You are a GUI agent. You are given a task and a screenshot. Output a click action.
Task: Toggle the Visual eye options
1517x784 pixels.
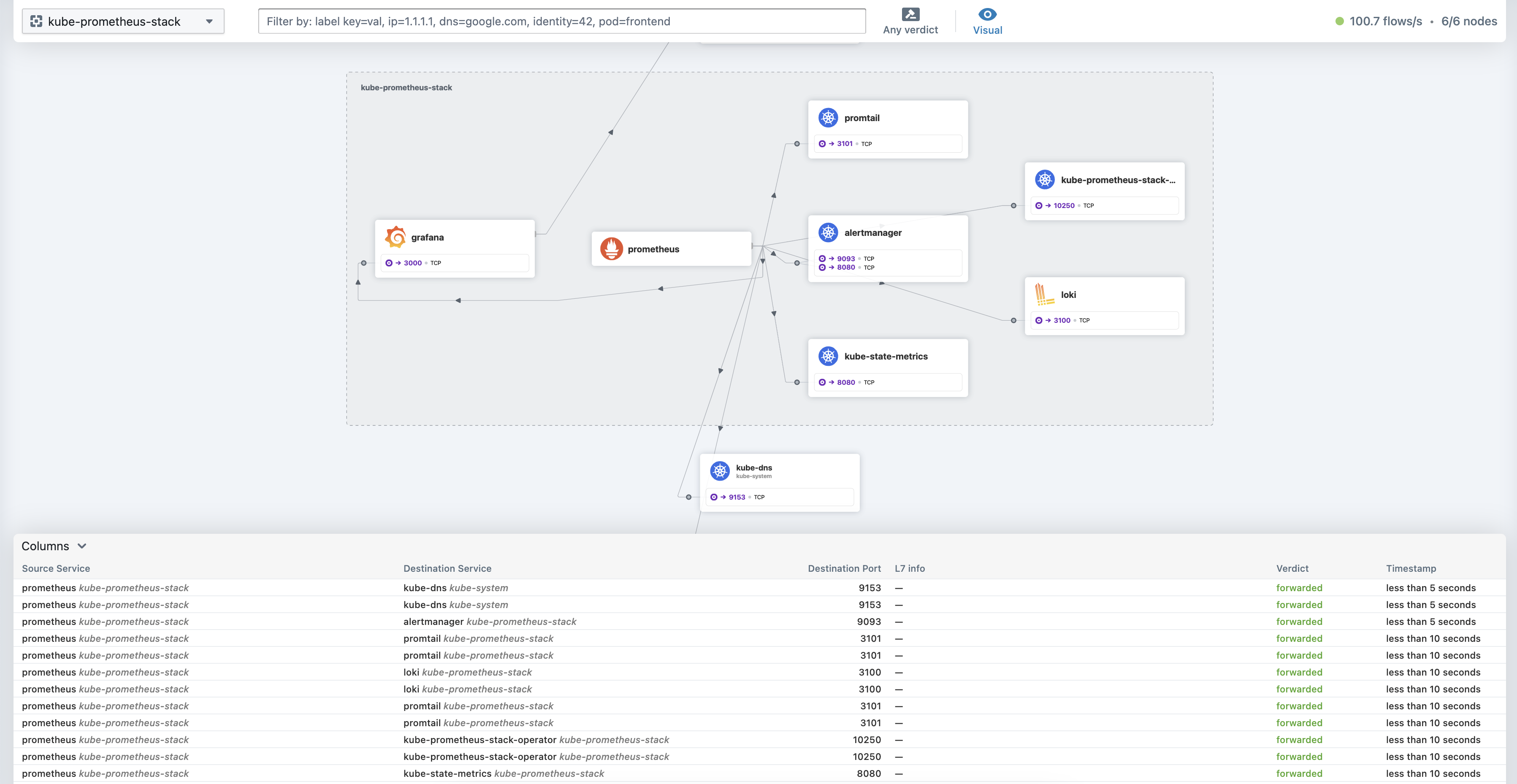point(988,21)
